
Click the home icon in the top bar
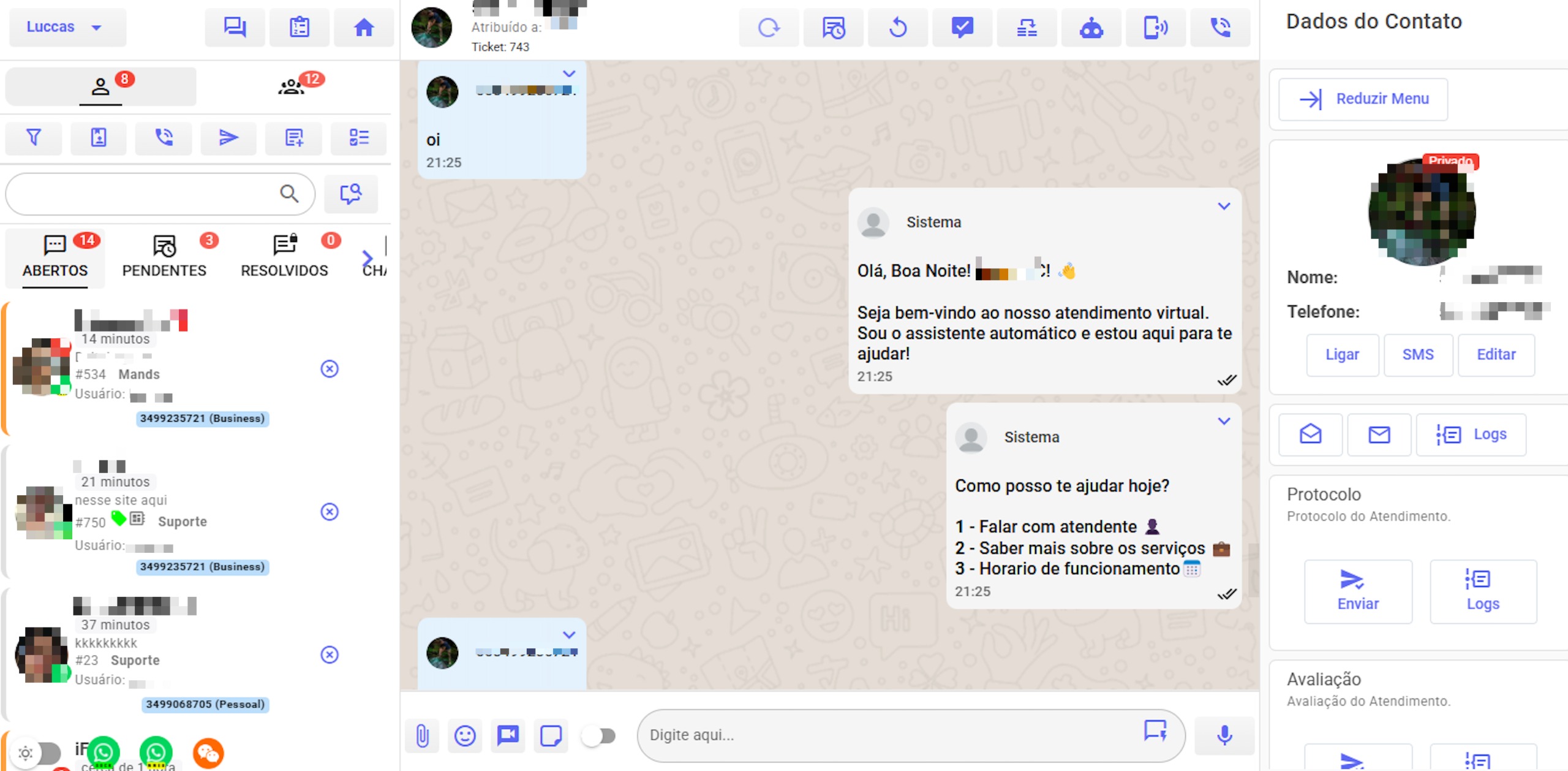[x=364, y=27]
